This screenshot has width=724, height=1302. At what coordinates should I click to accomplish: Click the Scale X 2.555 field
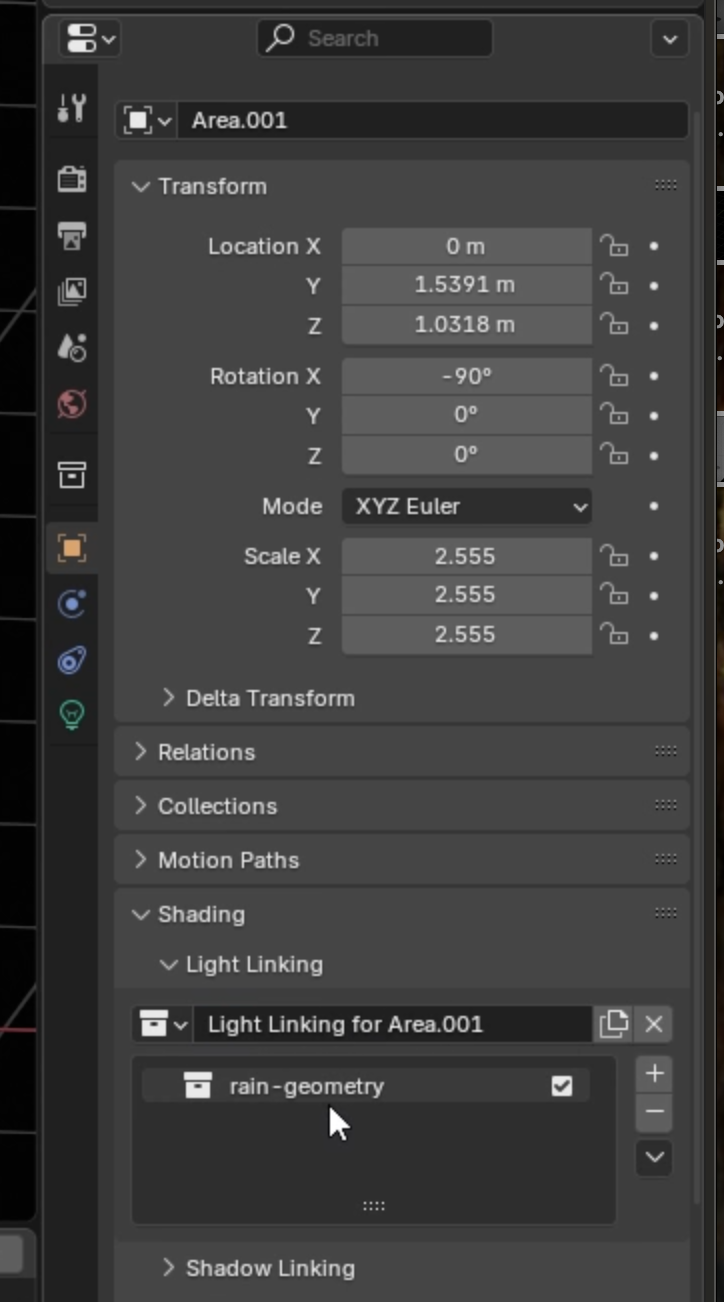click(466, 556)
